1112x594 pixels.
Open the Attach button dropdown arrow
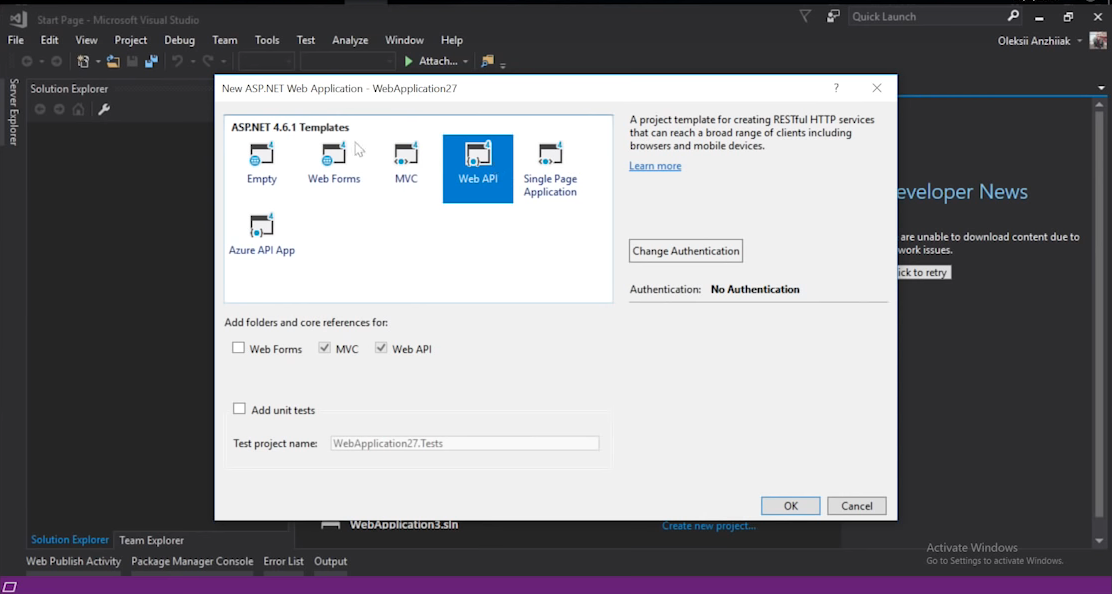point(465,62)
